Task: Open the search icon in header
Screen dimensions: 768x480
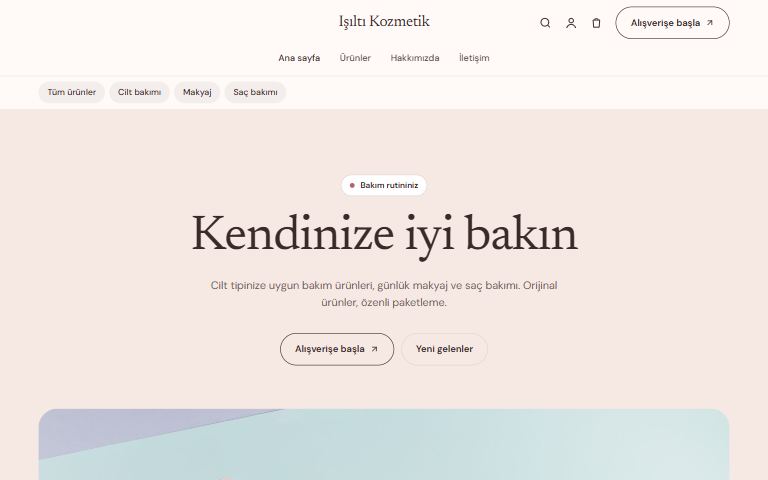Action: click(x=545, y=23)
